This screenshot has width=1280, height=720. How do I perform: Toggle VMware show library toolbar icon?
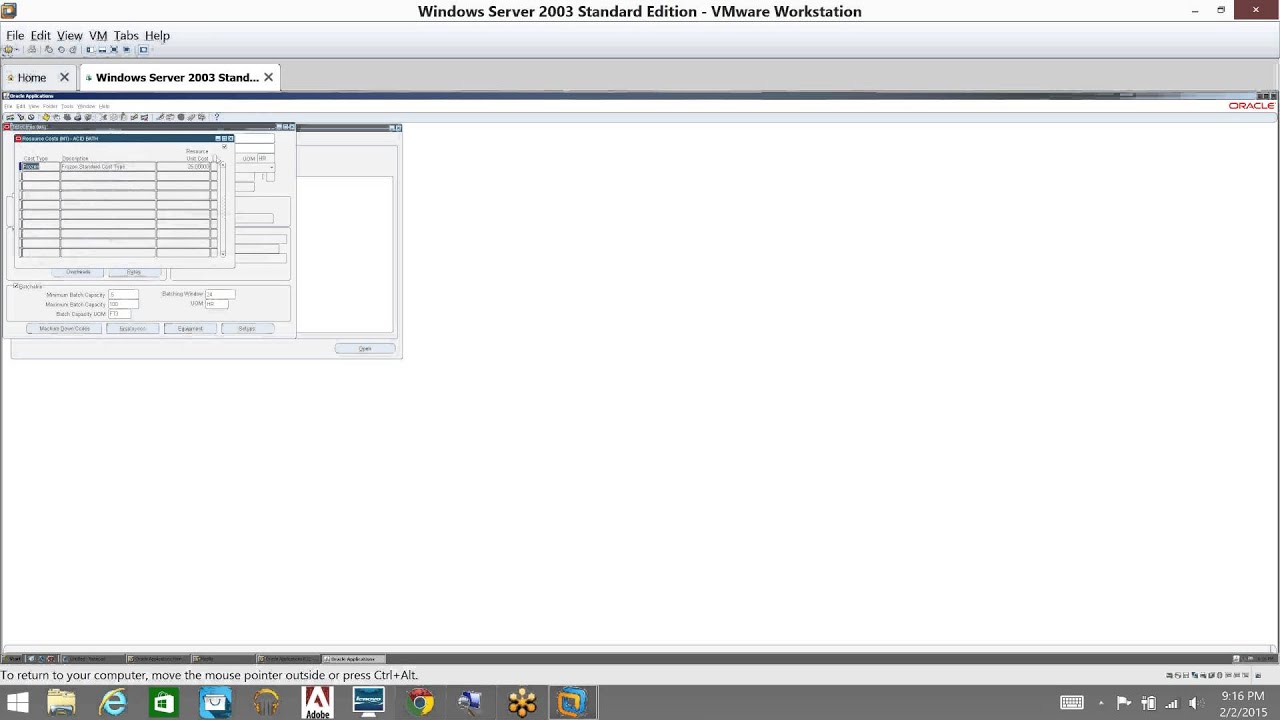[90, 50]
